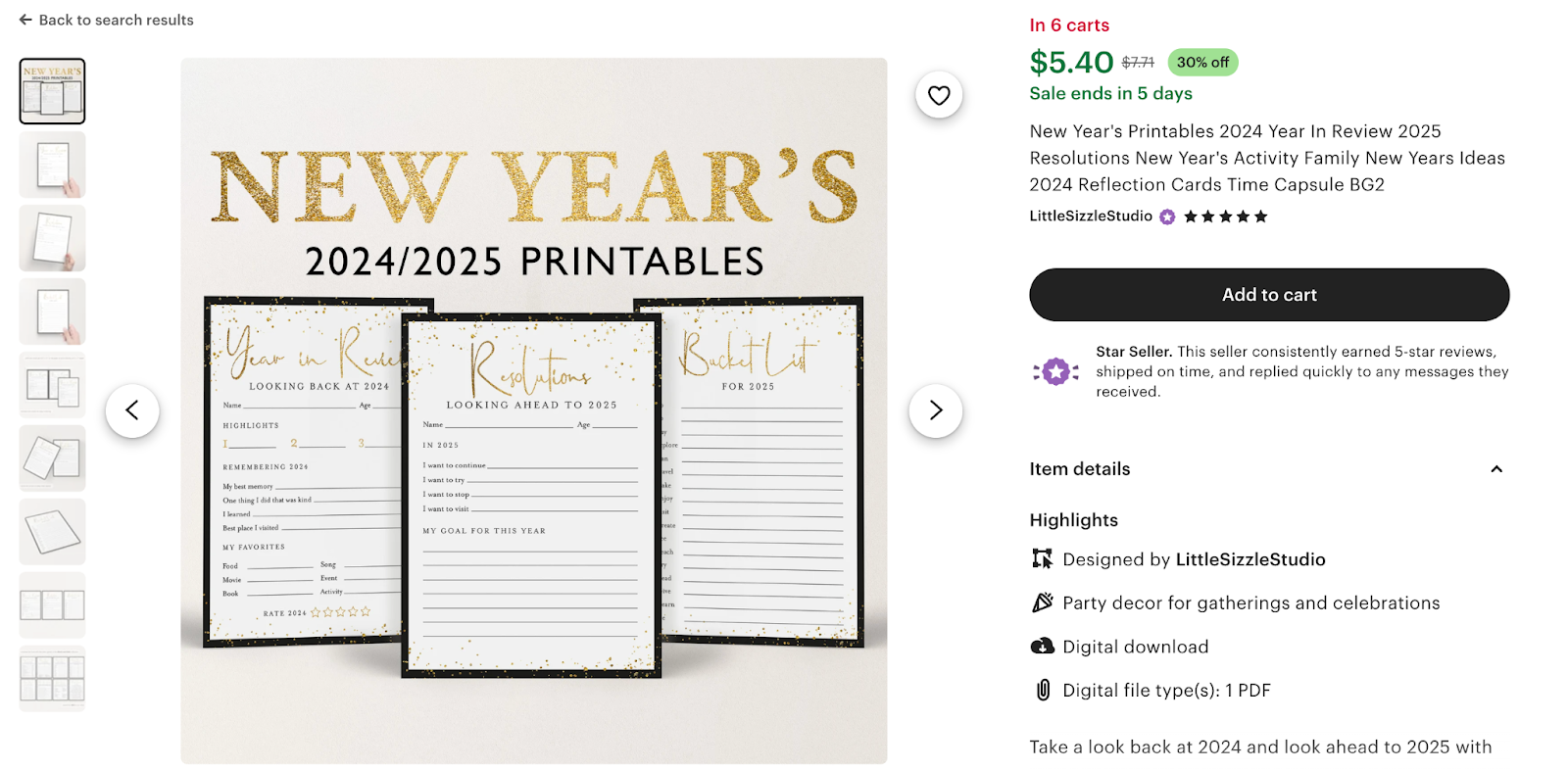1568x770 pixels.
Task: Favorite this listing with the heart icon
Action: (938, 95)
